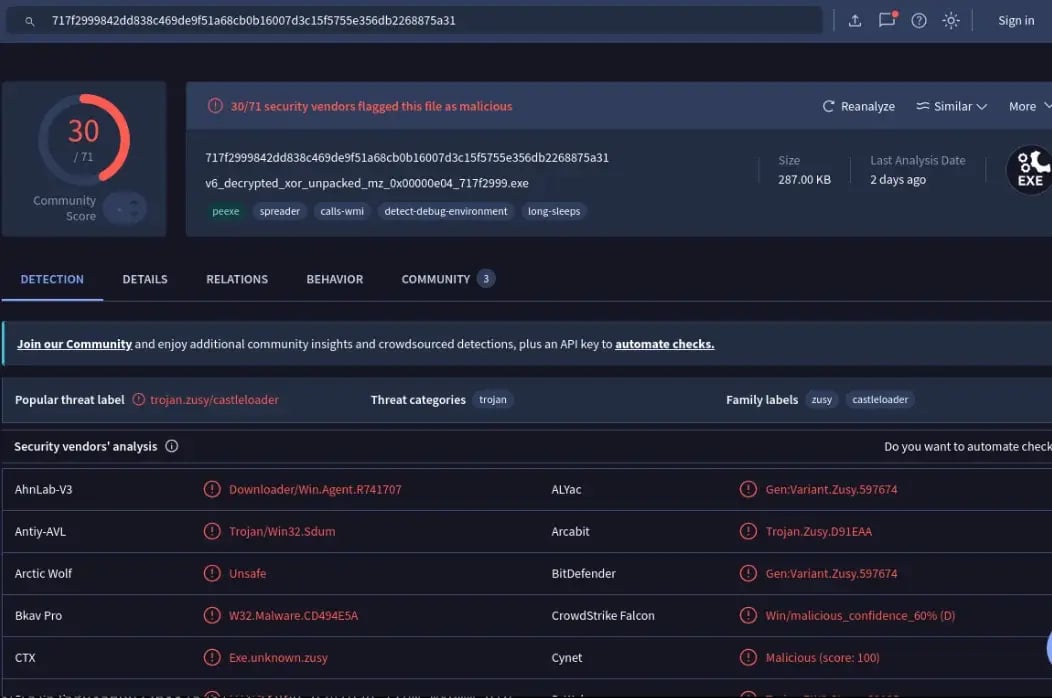Viewport: 1052px width, 698px height.
Task: Toggle the light/dark theme sun icon
Action: 951,21
